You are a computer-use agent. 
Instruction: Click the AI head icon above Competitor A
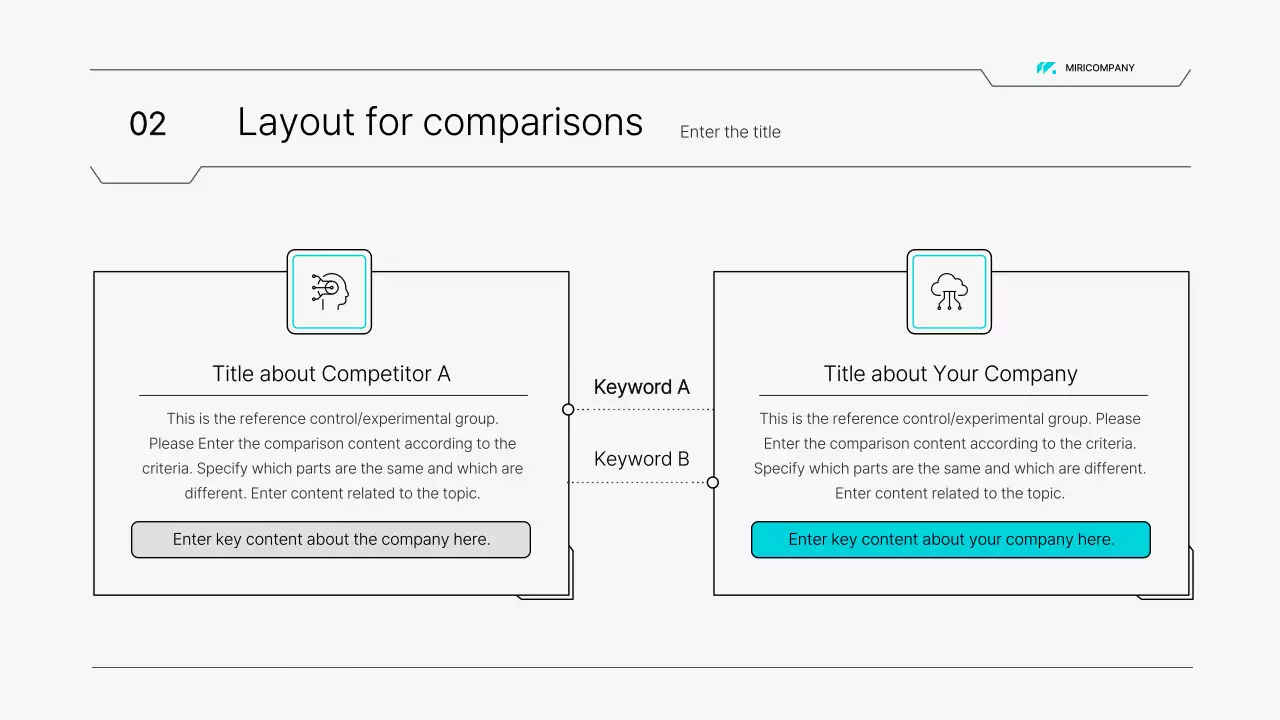tap(329, 291)
